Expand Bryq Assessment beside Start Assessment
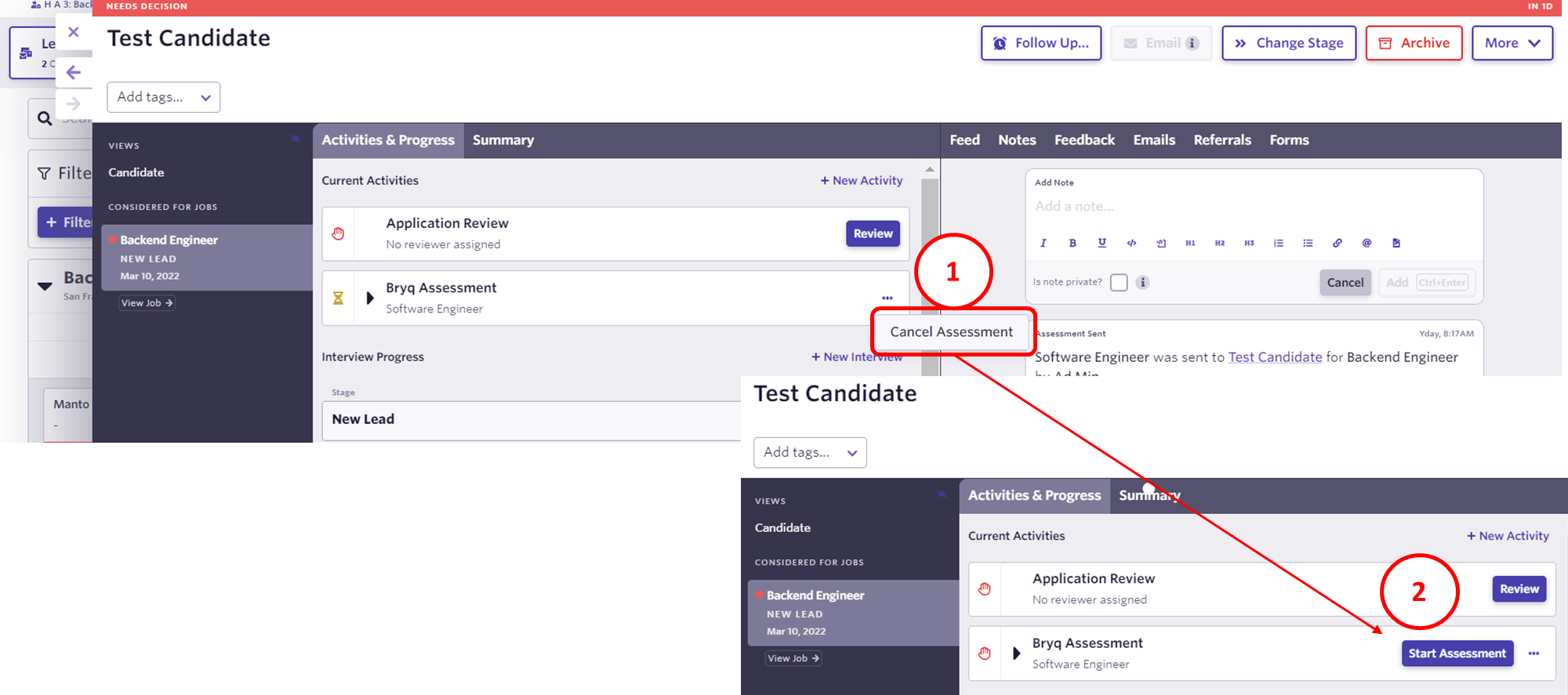Image resolution: width=1568 pixels, height=695 pixels. click(x=1017, y=653)
